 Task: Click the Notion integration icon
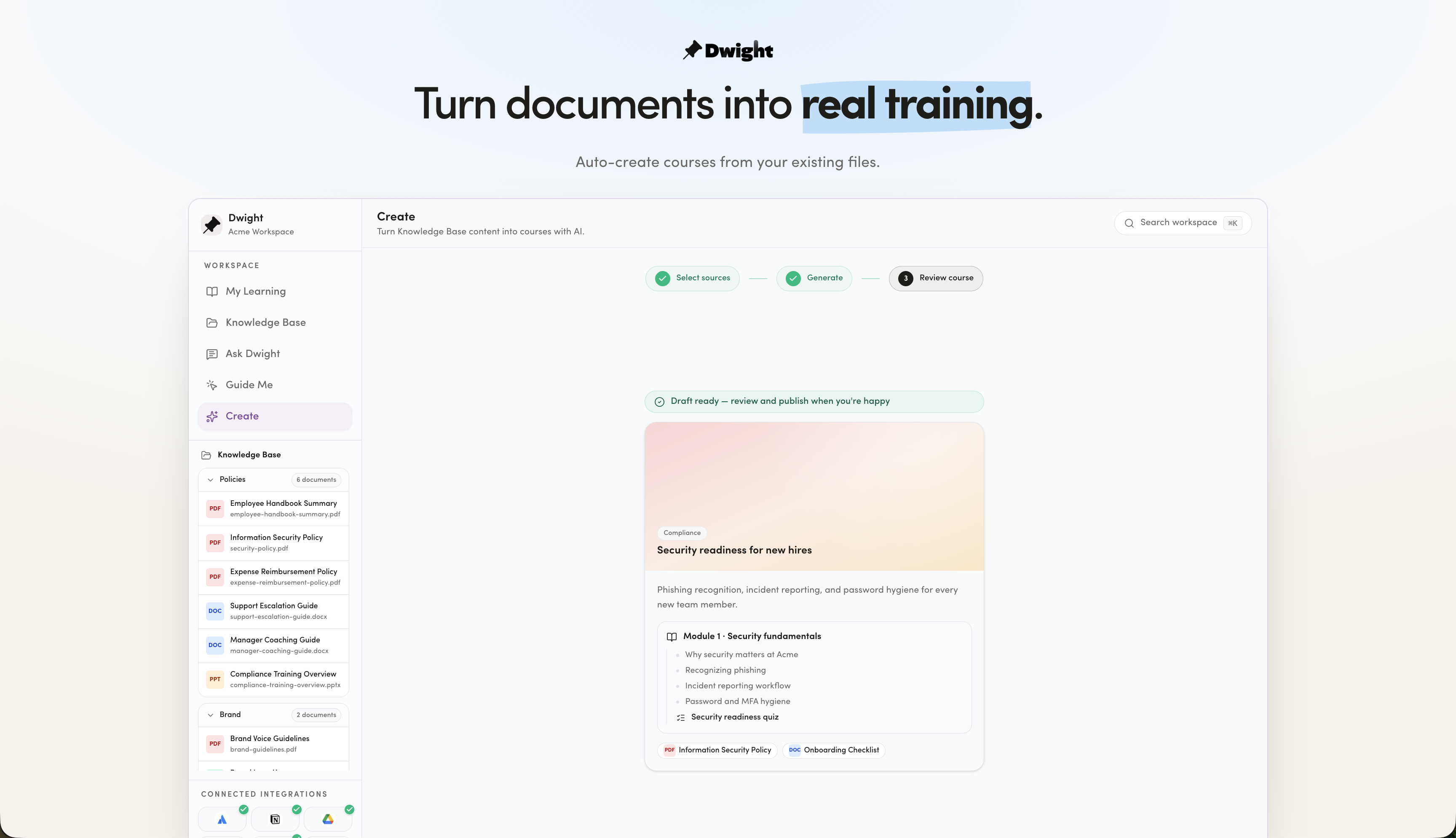(275, 819)
